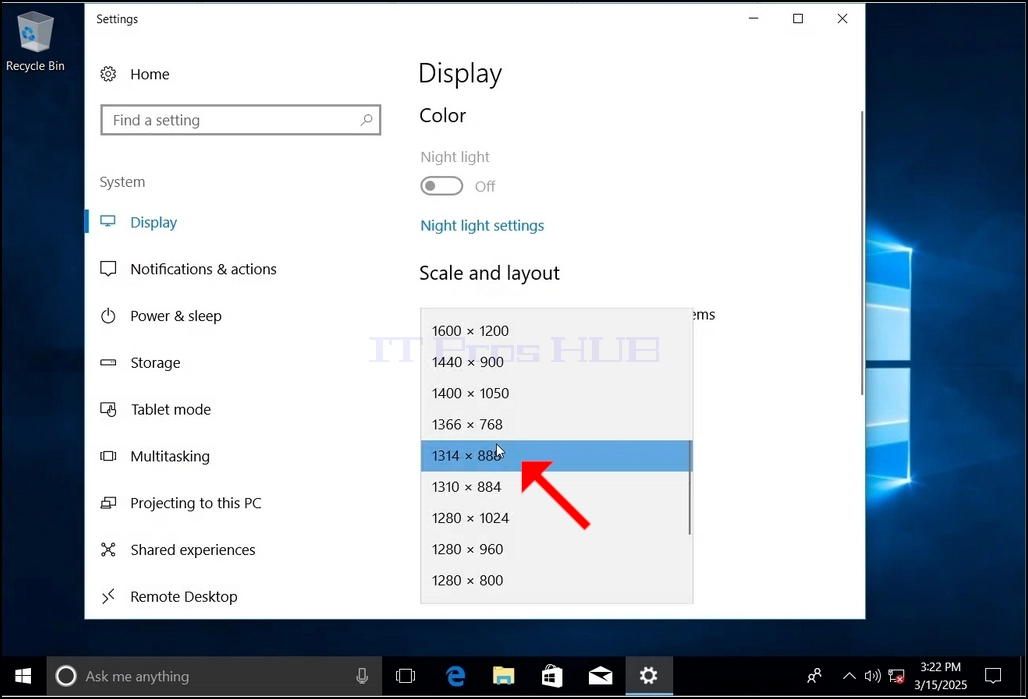Click the Settings page vertical scrollbar
Viewport: 1028px width, 699px height.
(x=861, y=252)
